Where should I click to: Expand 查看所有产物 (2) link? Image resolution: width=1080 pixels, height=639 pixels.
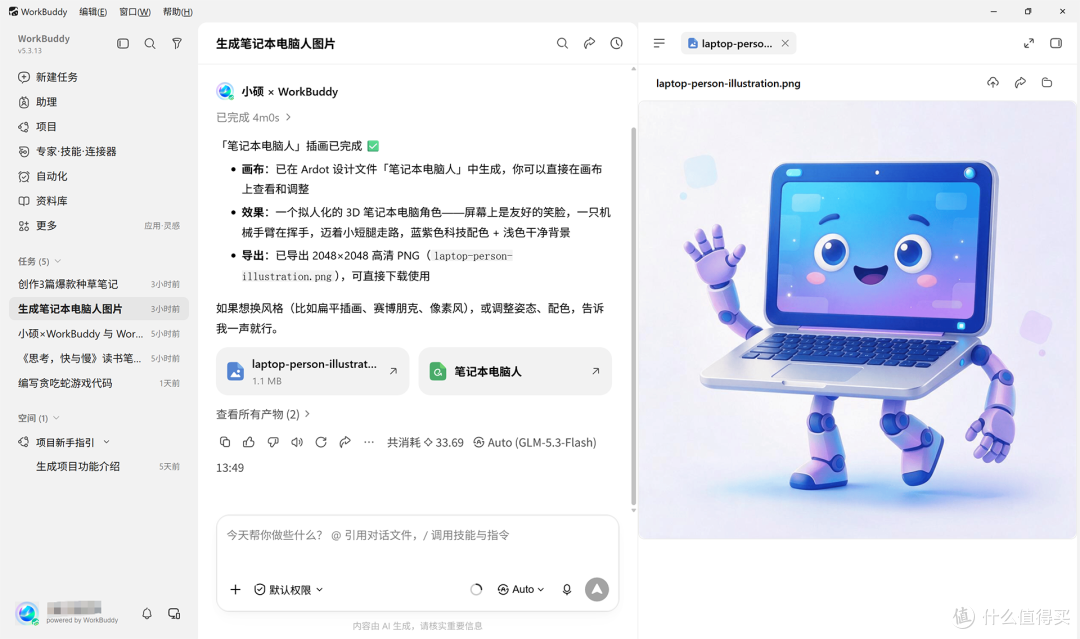pos(263,415)
